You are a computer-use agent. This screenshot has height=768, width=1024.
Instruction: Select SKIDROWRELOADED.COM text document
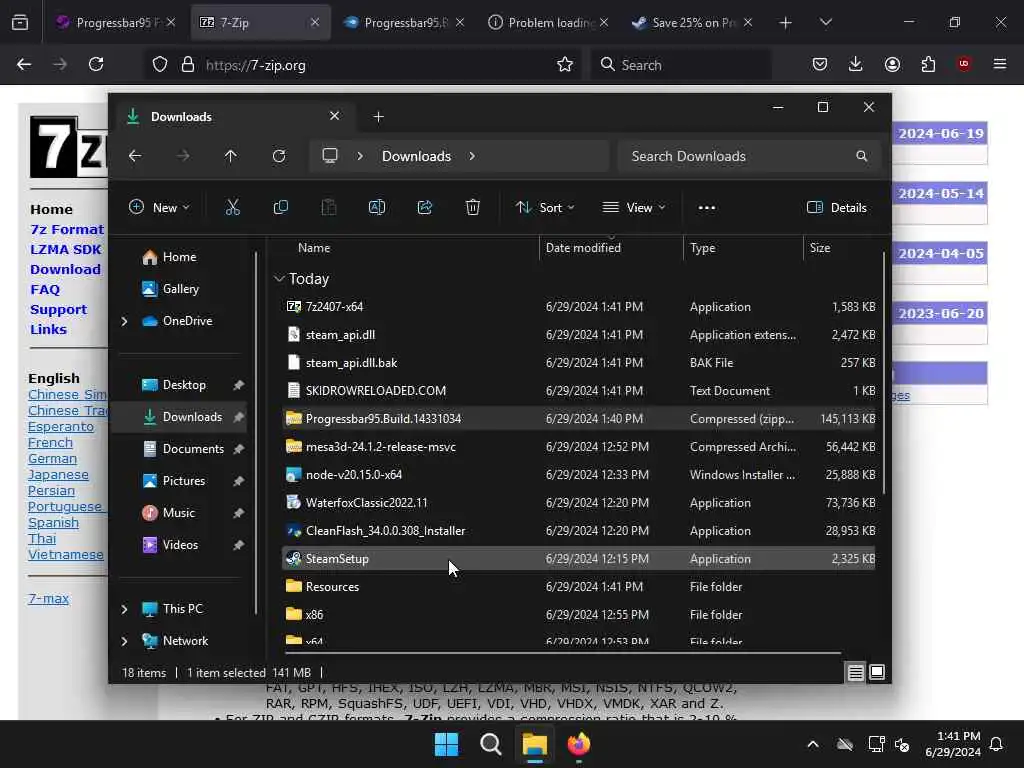coord(579,391)
